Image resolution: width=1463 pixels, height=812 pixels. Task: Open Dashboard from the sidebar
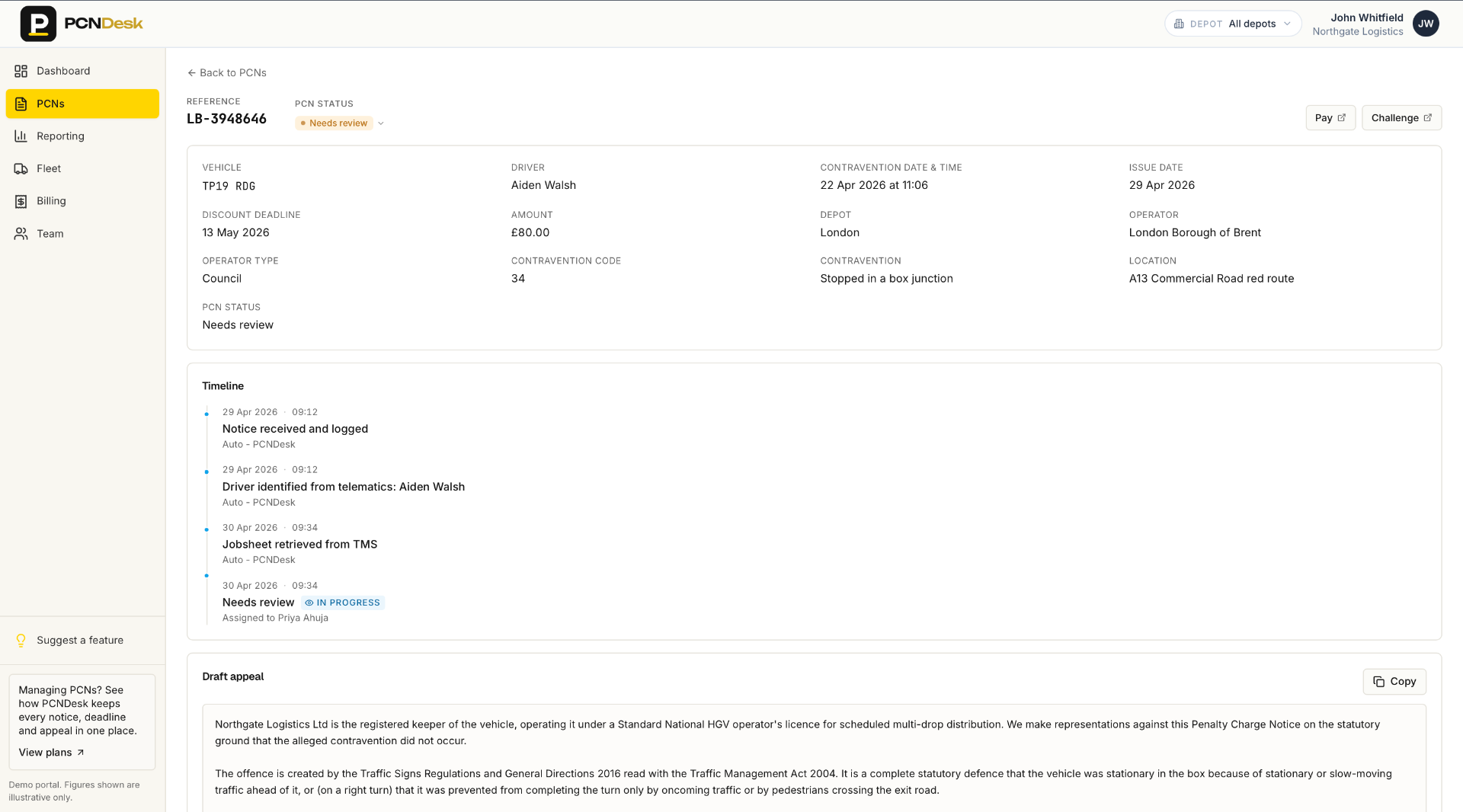coord(82,71)
